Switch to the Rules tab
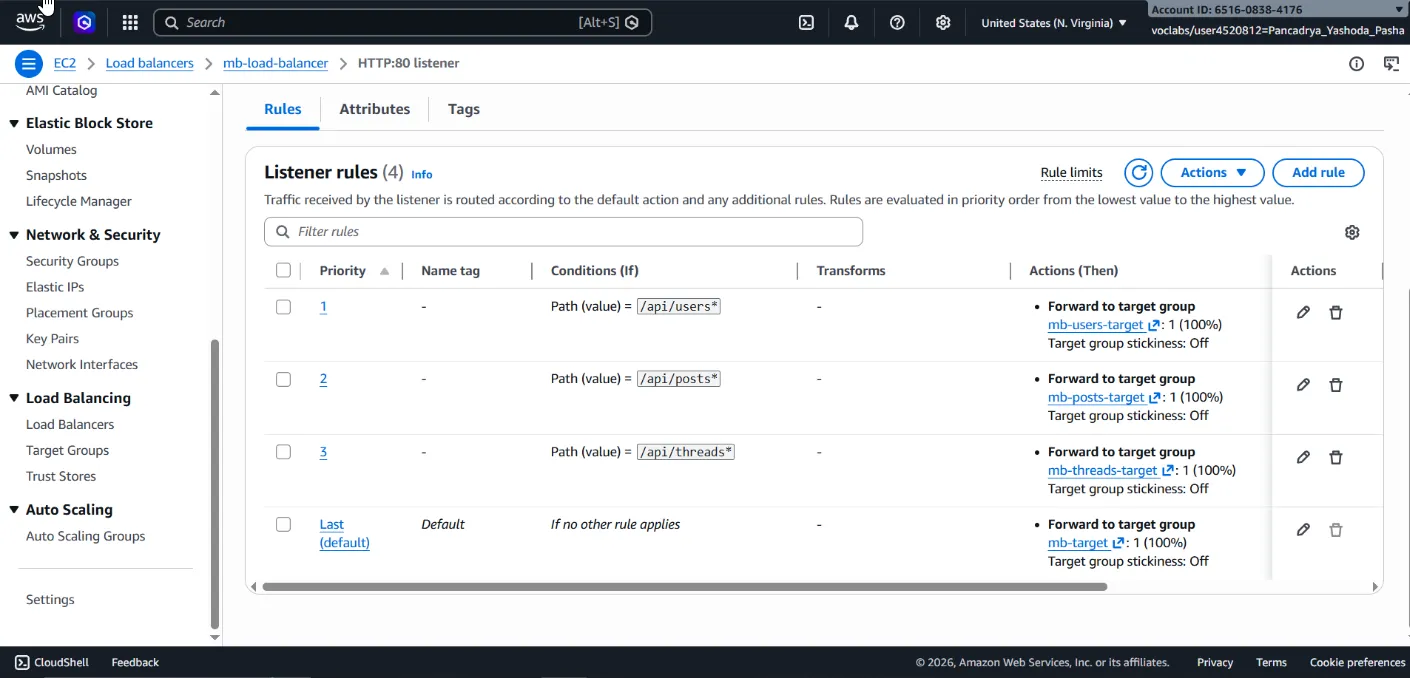The width and height of the screenshot is (1410, 678). tap(283, 109)
